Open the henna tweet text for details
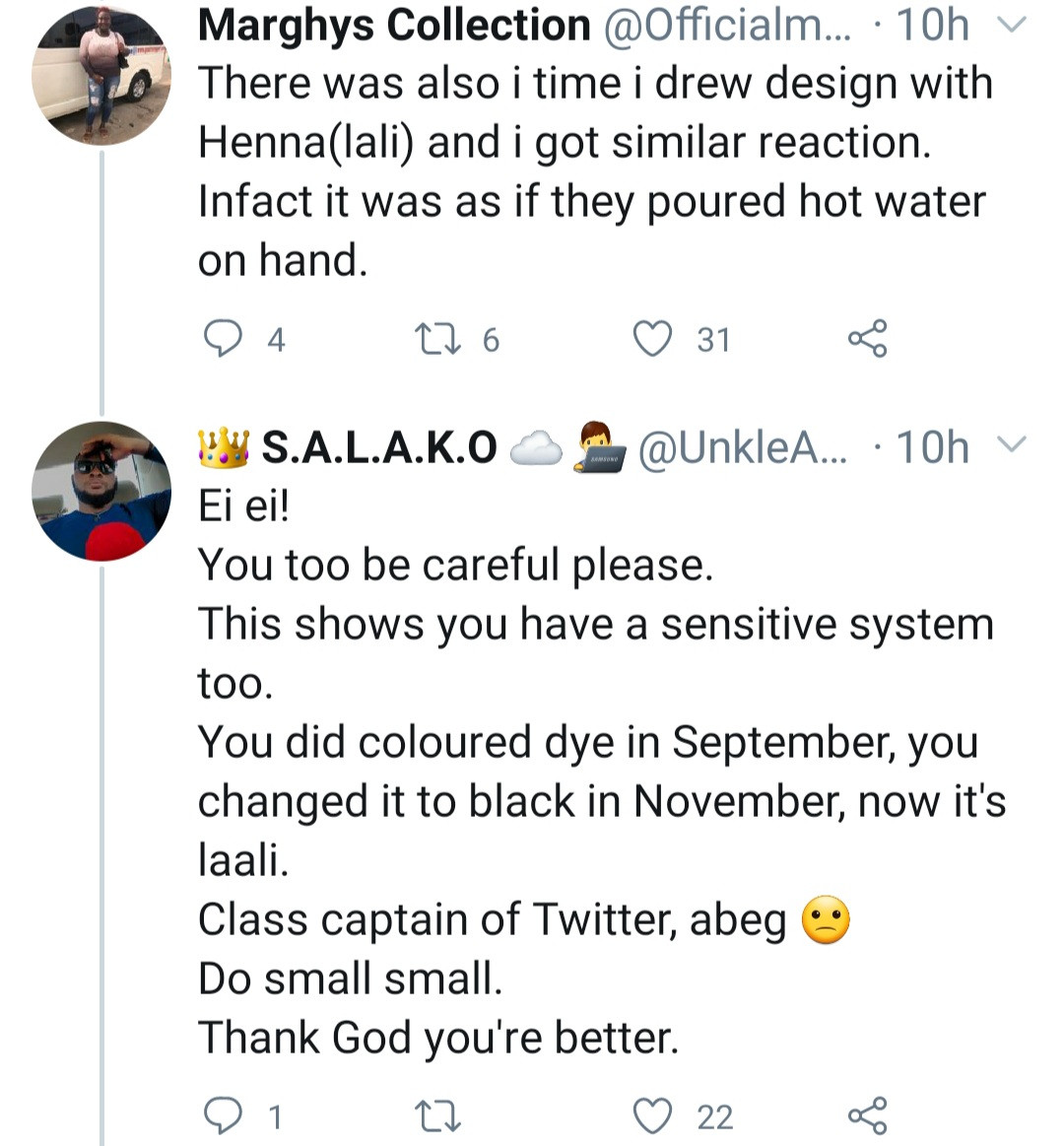The image size is (1064, 1146). pyautogui.click(x=591, y=172)
